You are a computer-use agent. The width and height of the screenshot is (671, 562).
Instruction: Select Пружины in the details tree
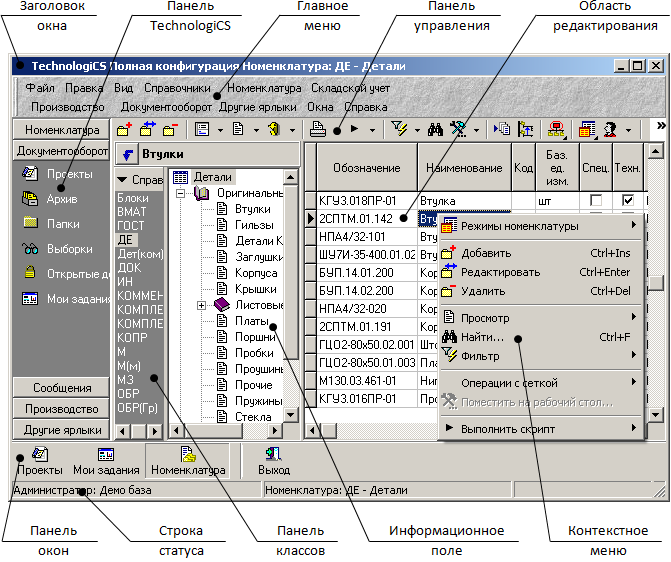click(x=258, y=401)
